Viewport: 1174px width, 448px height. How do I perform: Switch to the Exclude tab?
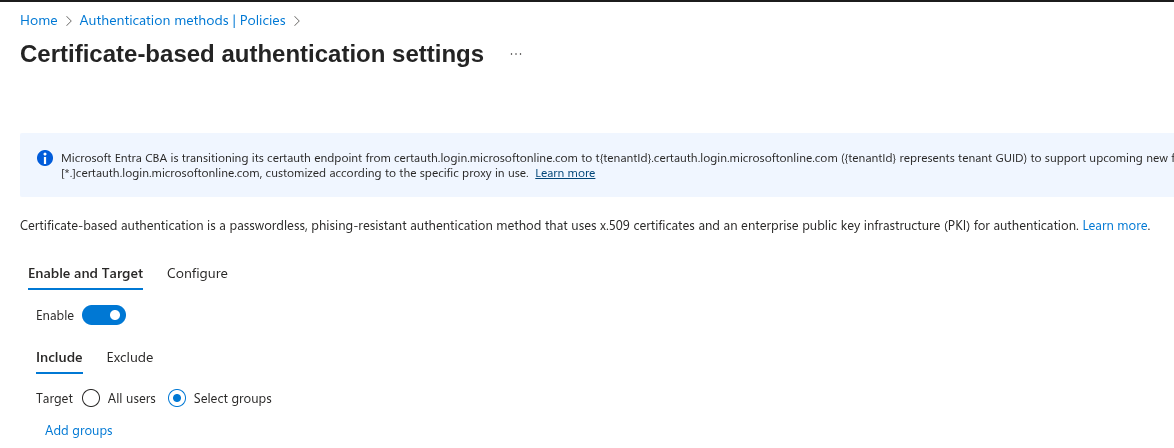click(x=130, y=357)
